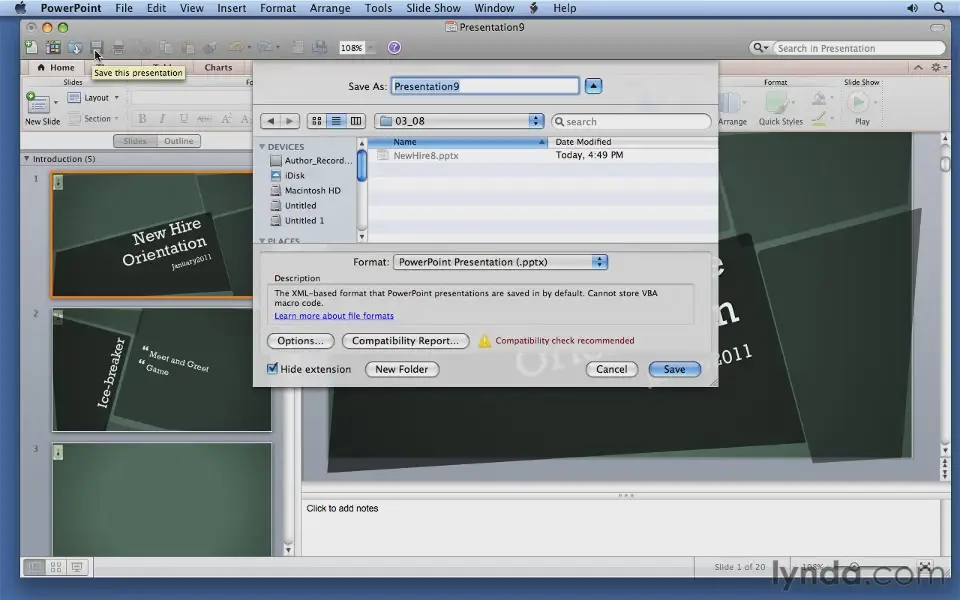
Task: Open the Layout dropdown
Action: pos(93,97)
